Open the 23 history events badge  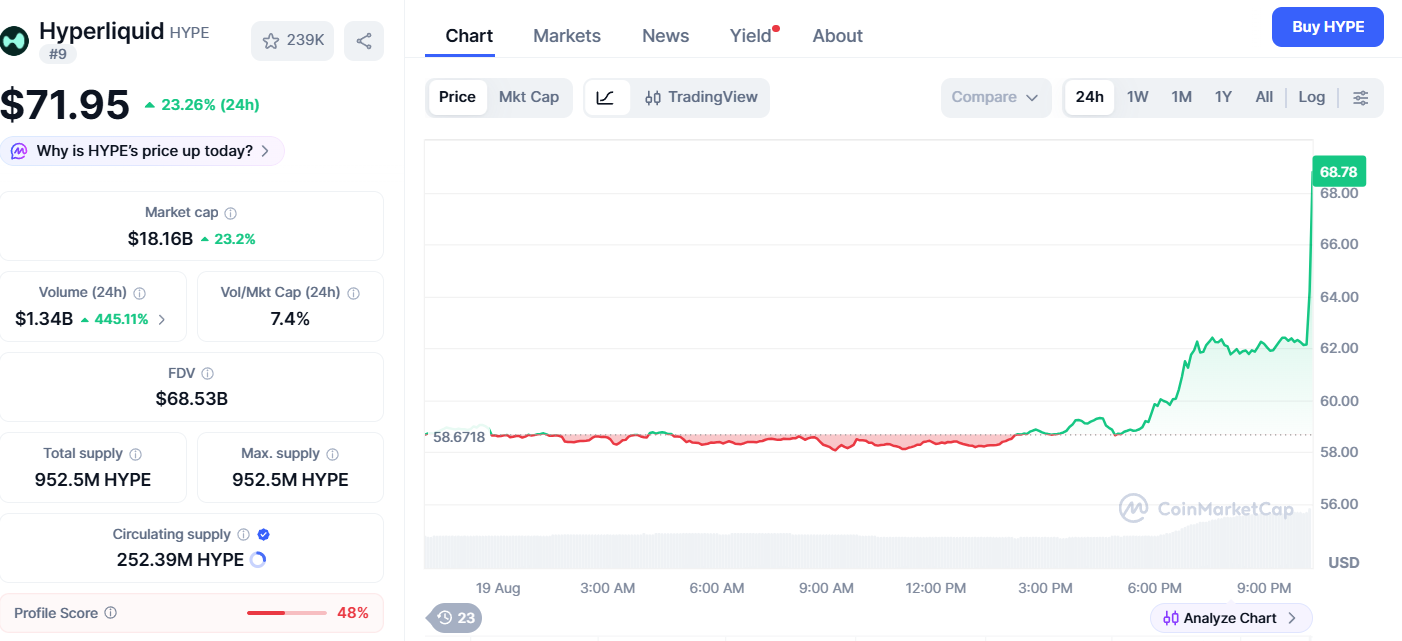point(455,618)
